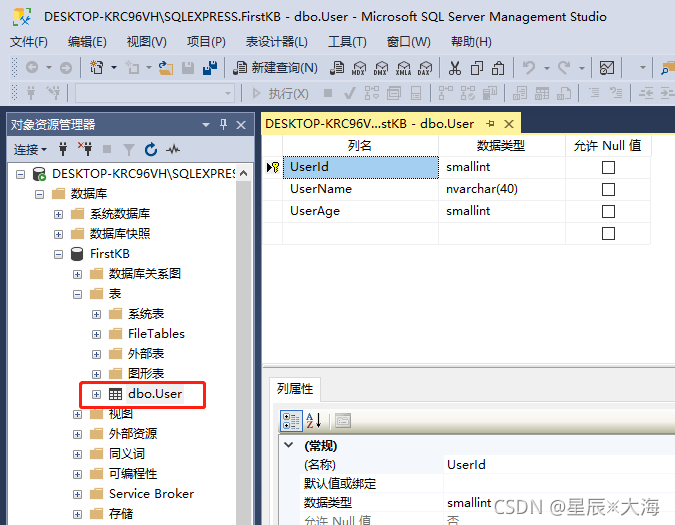Expand the dbo.User table node
This screenshot has height=525, width=675.
click(96, 394)
